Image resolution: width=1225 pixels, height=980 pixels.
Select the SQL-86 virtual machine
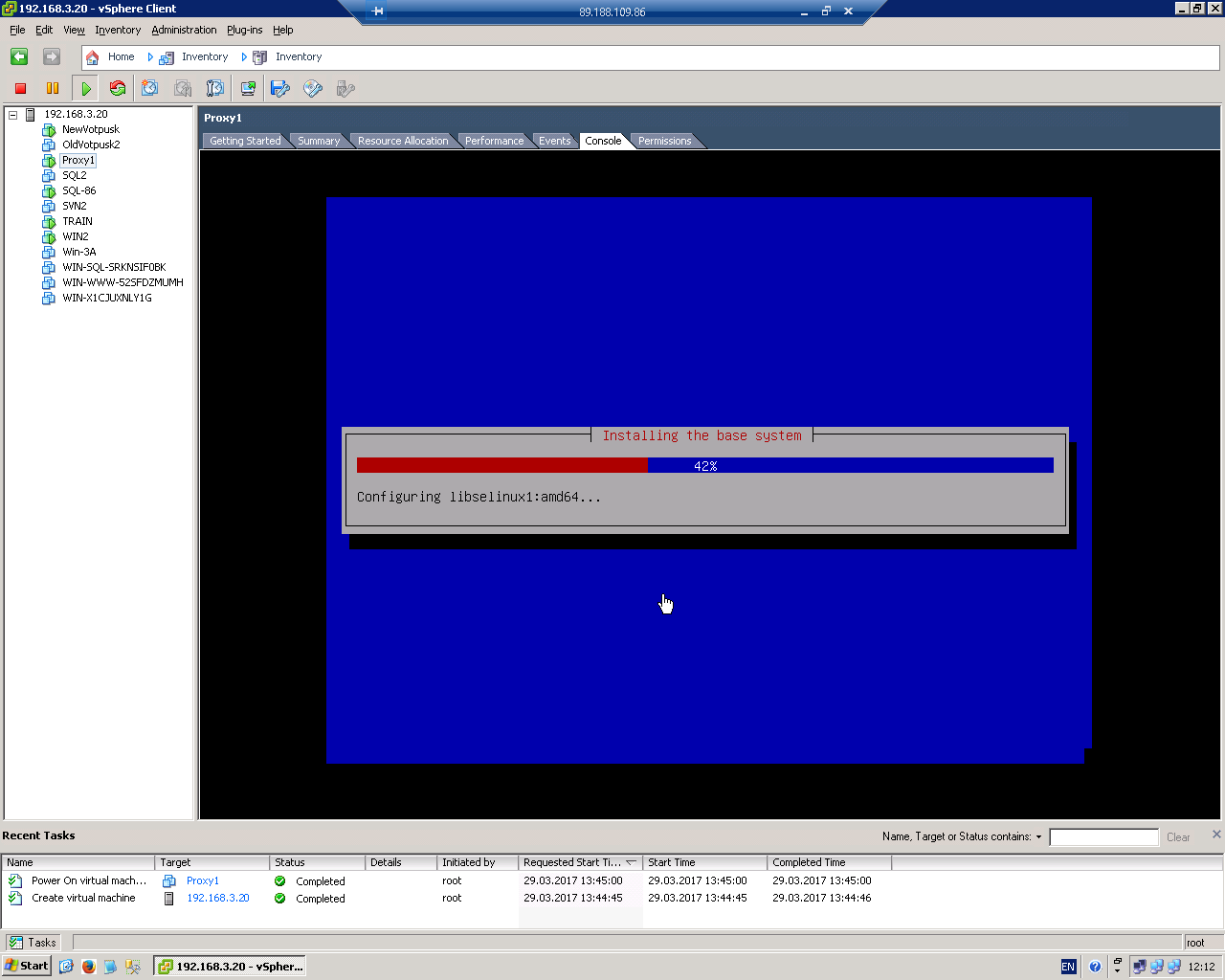(x=79, y=190)
